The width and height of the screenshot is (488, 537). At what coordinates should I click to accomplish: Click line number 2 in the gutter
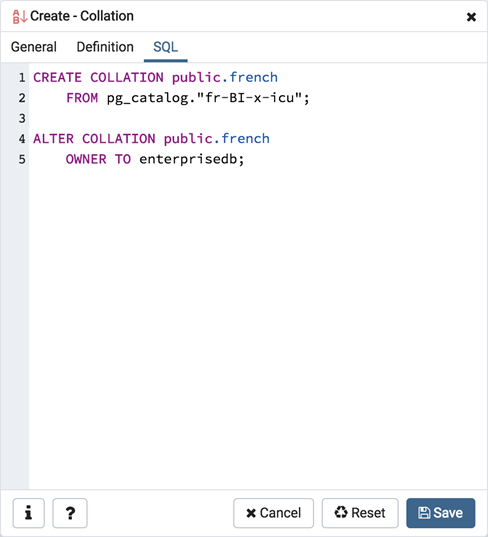22,98
